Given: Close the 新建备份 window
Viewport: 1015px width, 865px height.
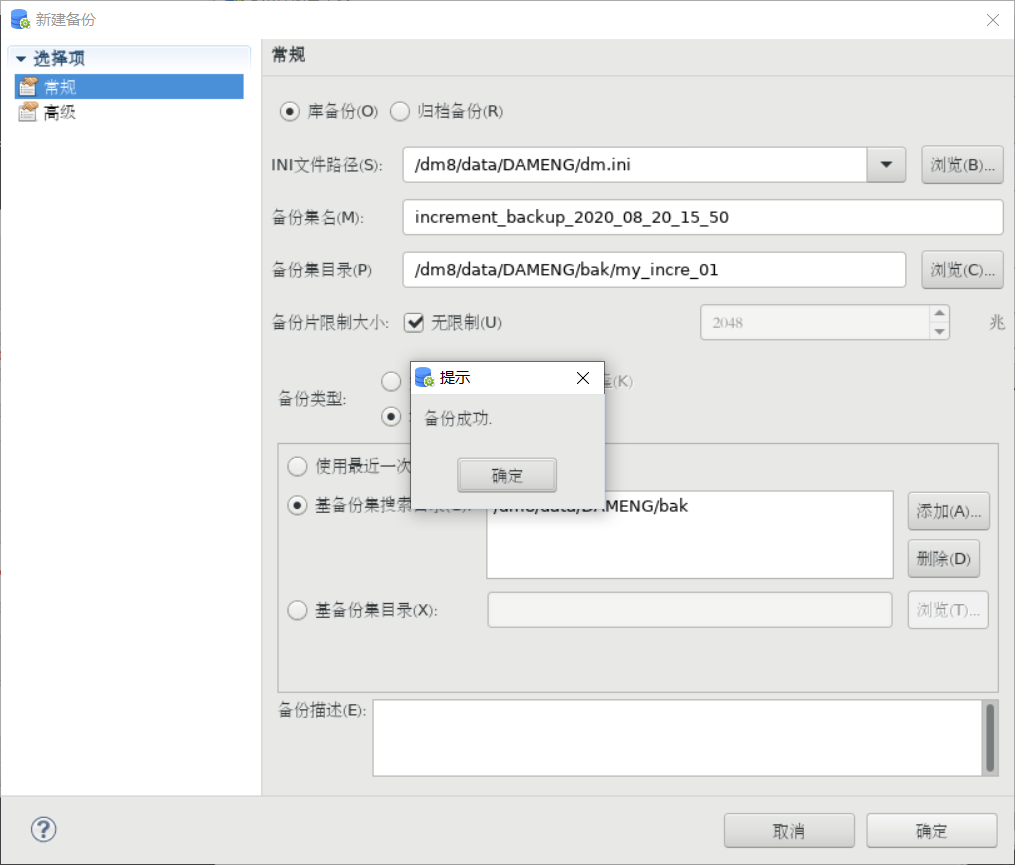Looking at the screenshot, I should [992, 20].
